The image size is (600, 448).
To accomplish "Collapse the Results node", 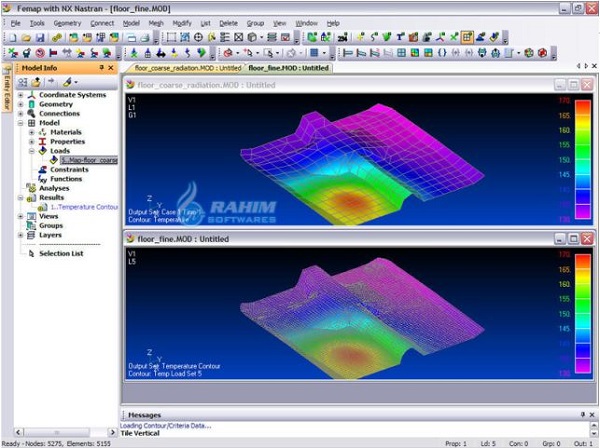I will (21, 198).
